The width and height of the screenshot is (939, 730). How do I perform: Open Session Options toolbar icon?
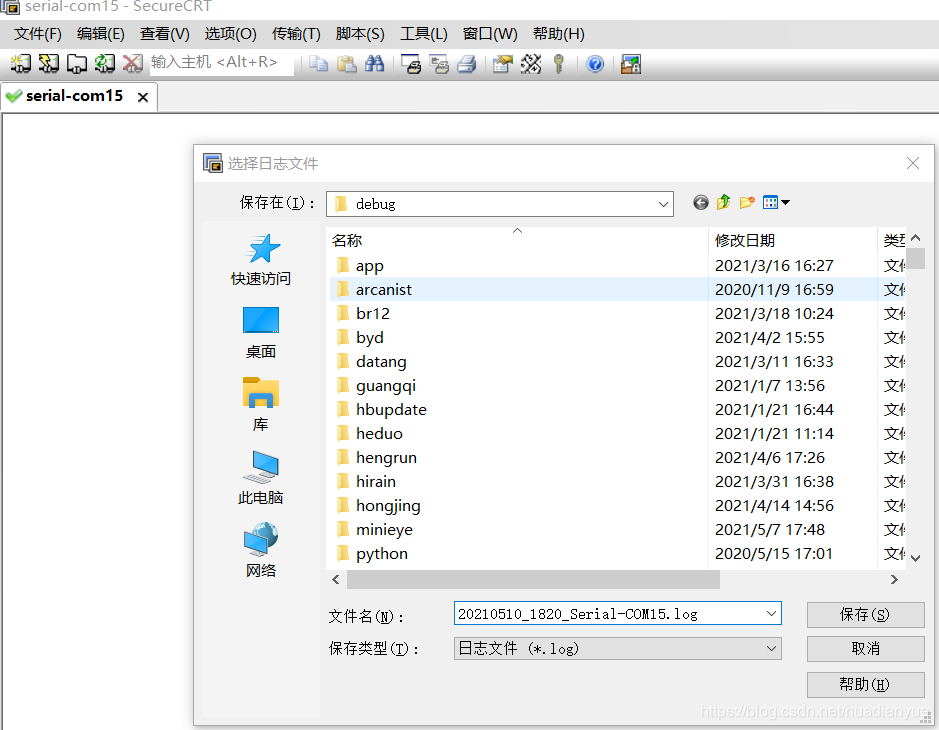[x=503, y=63]
